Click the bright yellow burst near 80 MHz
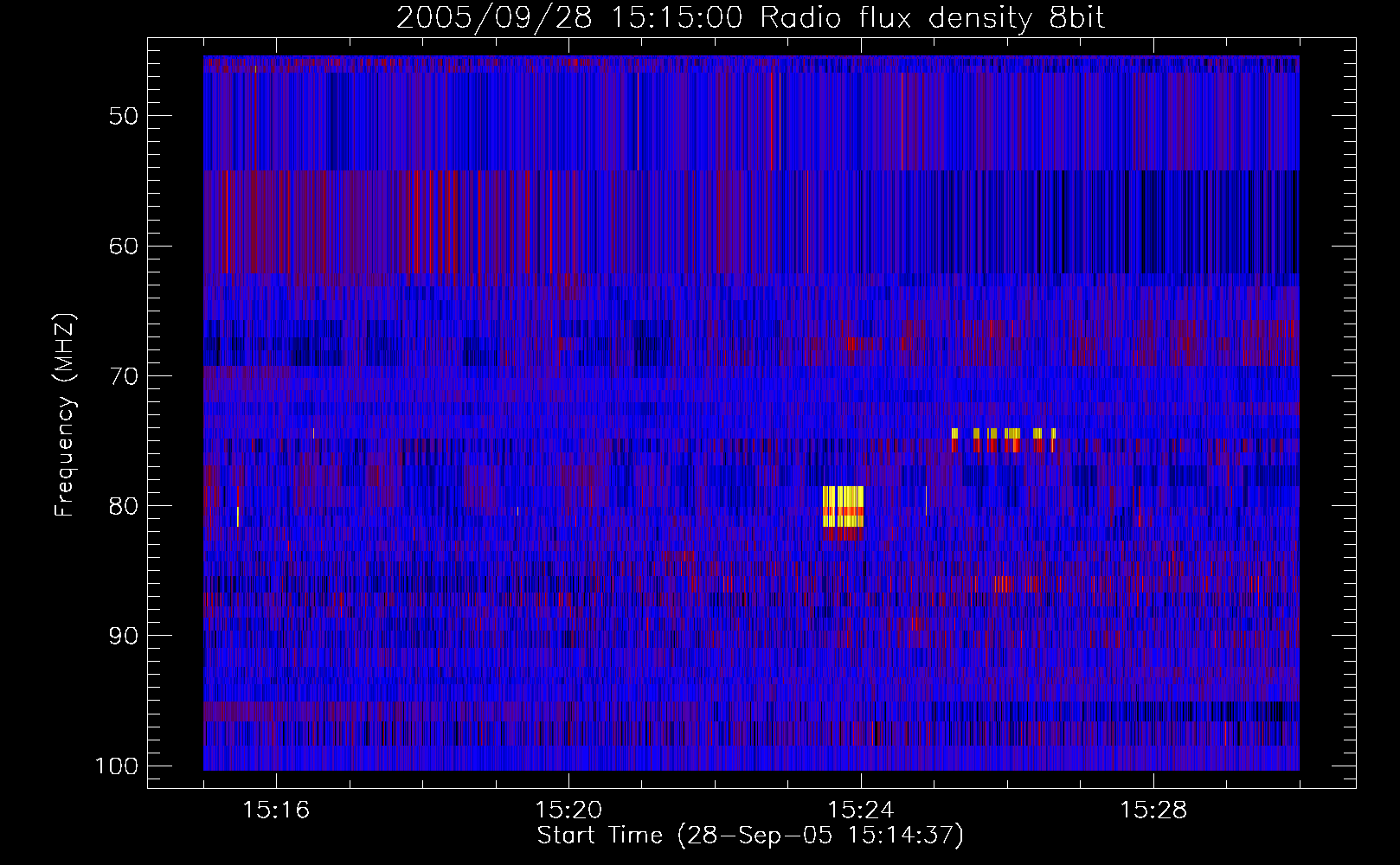This screenshot has width=1400, height=865. (843, 506)
